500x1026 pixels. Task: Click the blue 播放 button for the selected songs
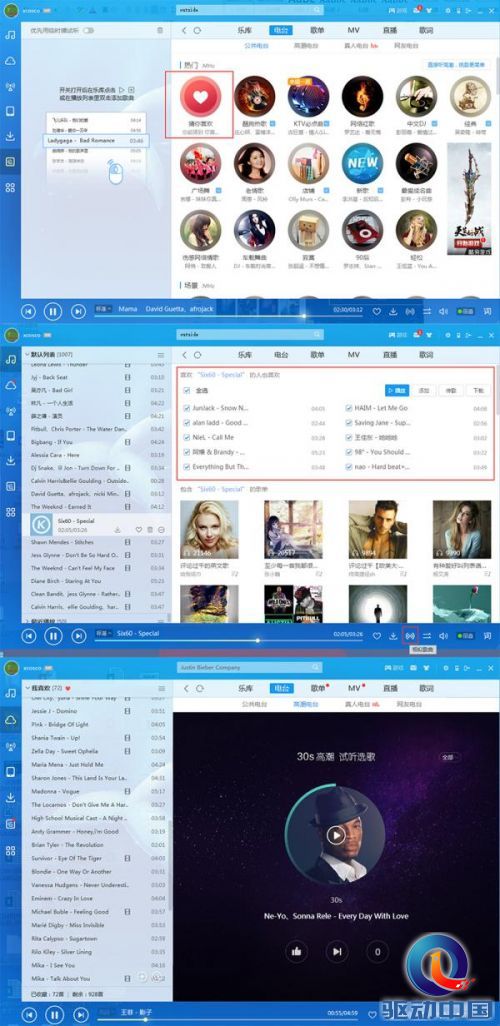(x=396, y=390)
